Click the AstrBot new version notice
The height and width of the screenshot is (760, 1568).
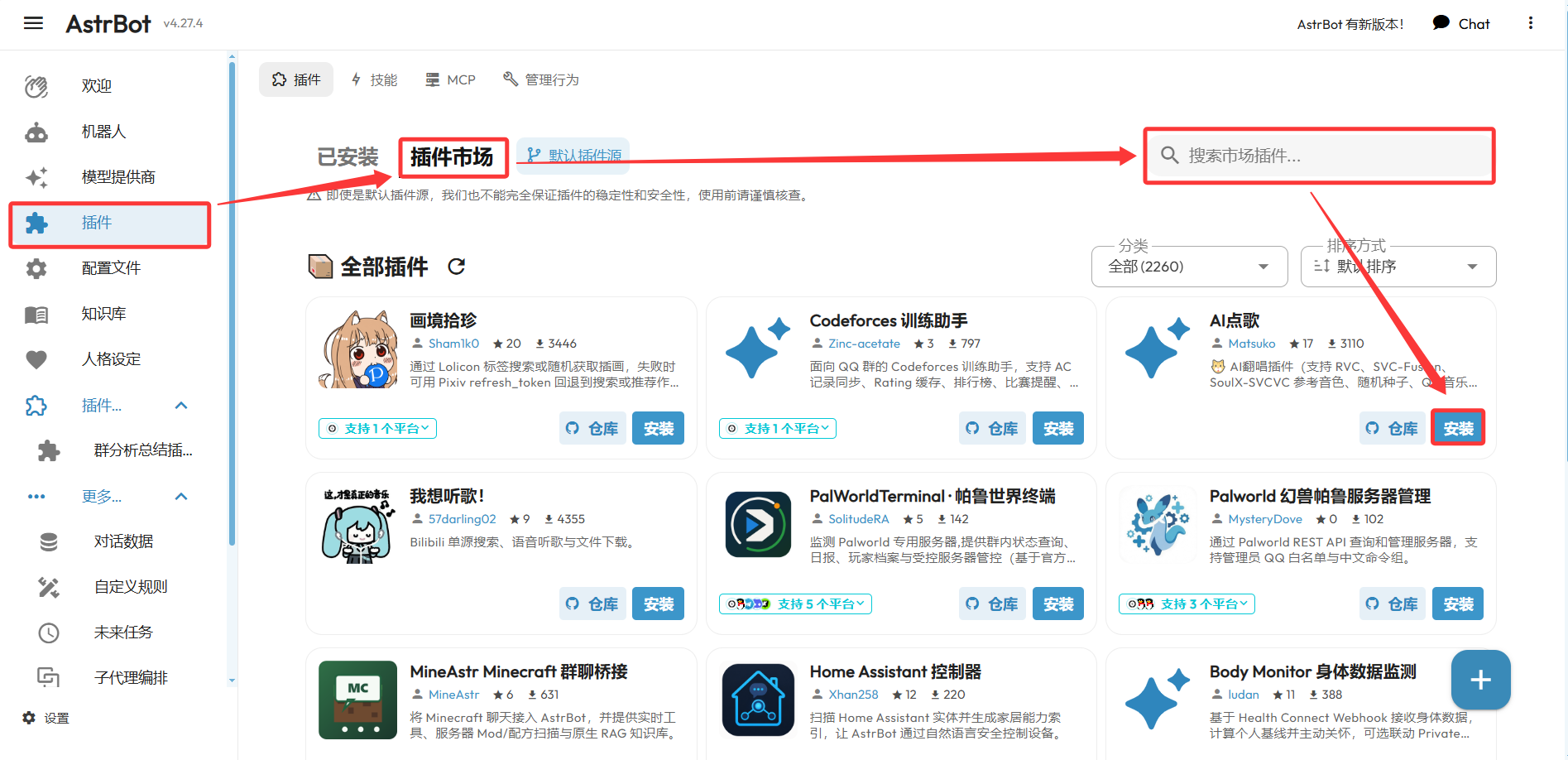[1350, 24]
